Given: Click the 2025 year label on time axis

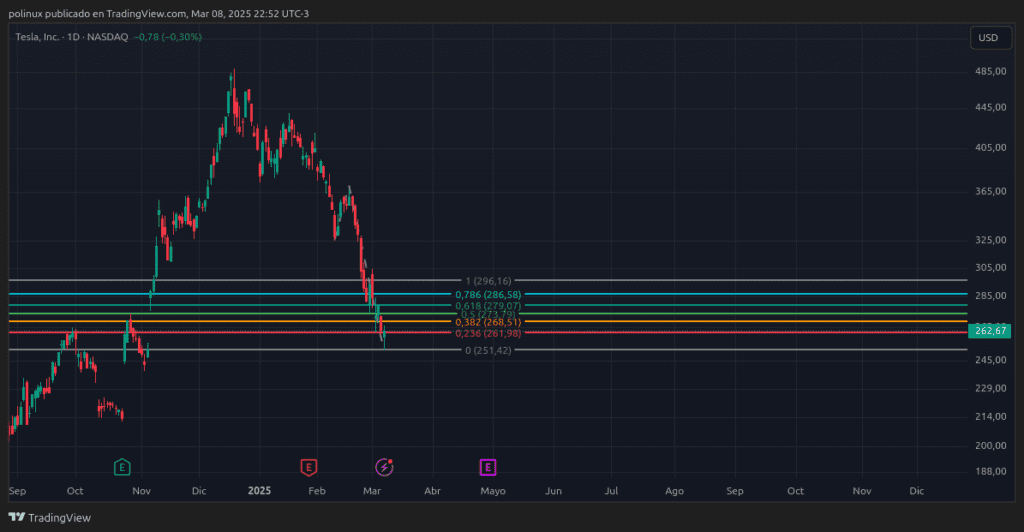Looking at the screenshot, I should coord(259,491).
